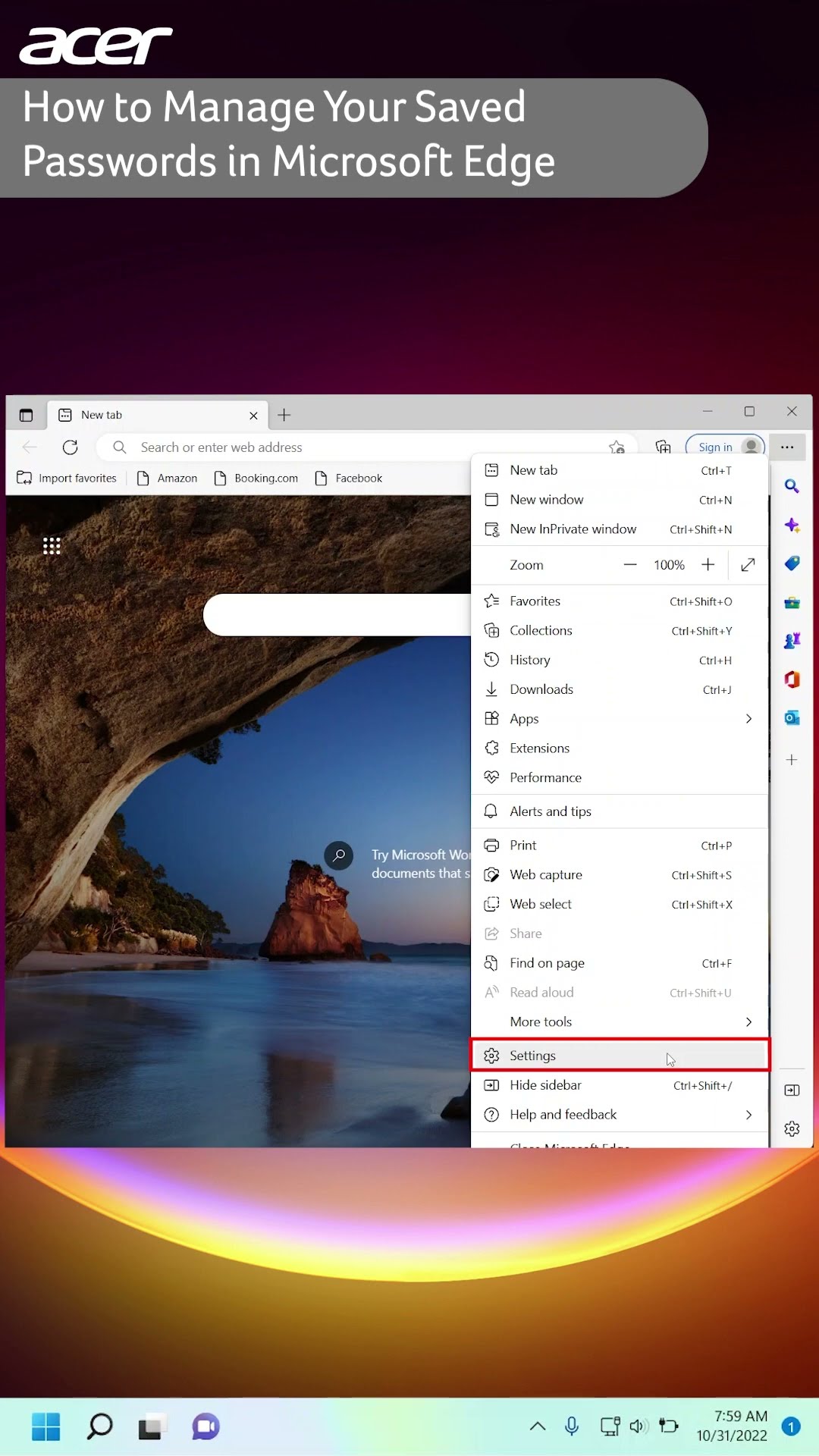The width and height of the screenshot is (819, 1456).
Task: Reload the page with refresh icon
Action: 71,447
